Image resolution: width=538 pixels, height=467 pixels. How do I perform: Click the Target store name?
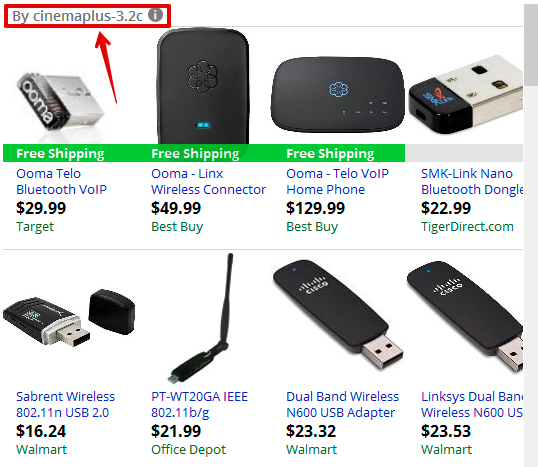click(x=35, y=227)
